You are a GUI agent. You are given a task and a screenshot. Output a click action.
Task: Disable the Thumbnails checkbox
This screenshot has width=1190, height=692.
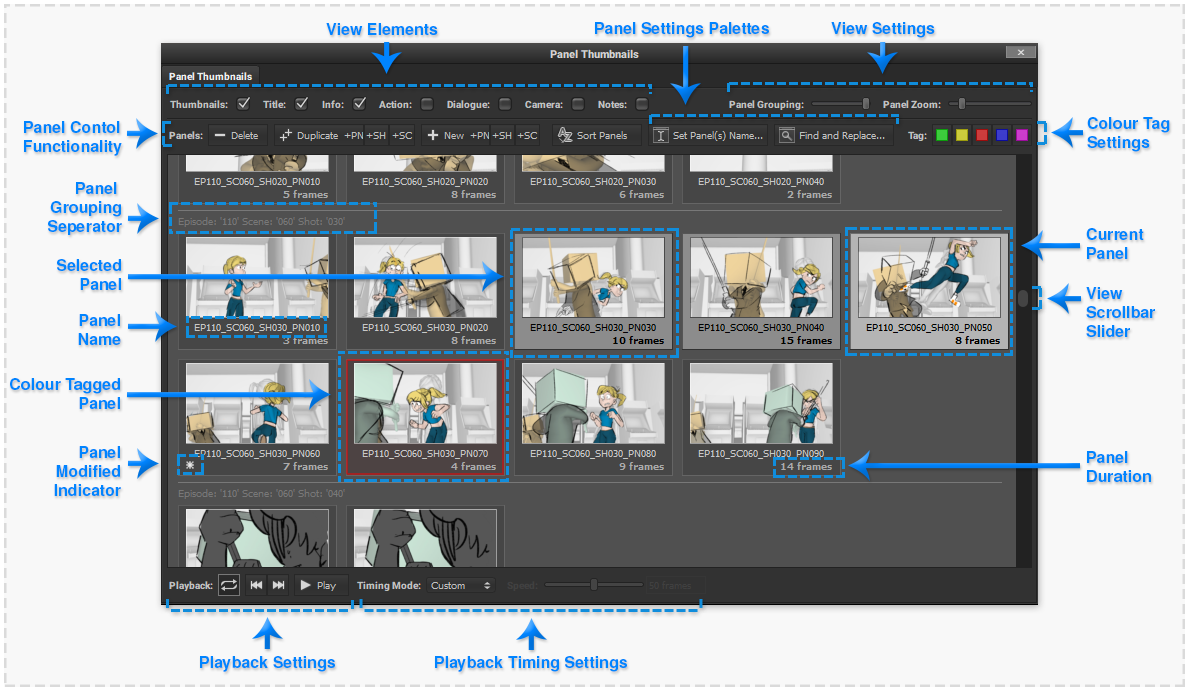point(243,102)
